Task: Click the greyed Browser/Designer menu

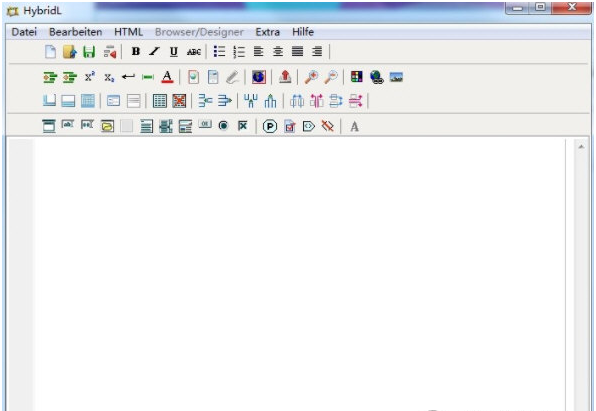Action: click(199, 32)
